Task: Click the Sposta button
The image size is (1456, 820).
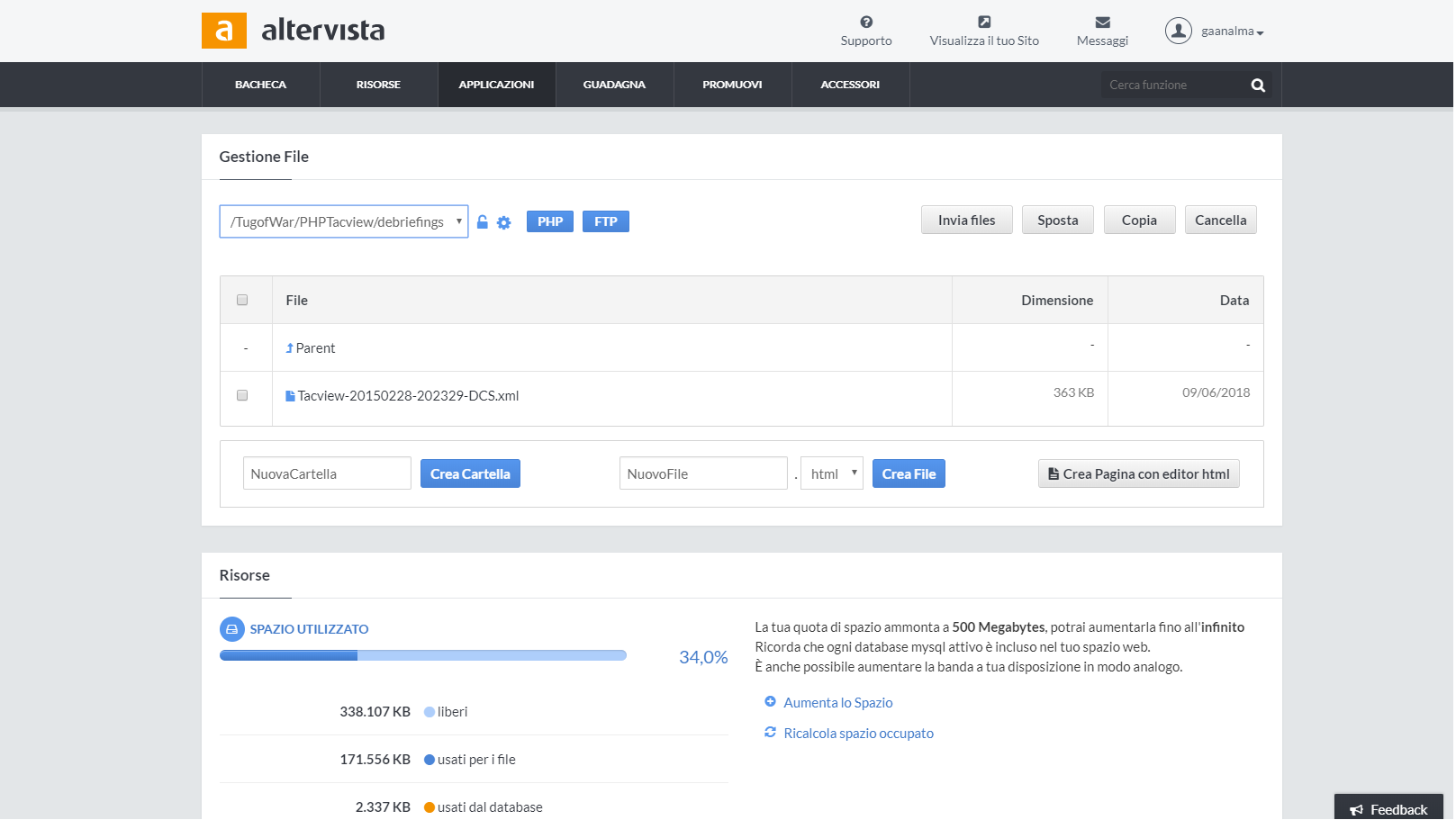Action: (x=1058, y=220)
